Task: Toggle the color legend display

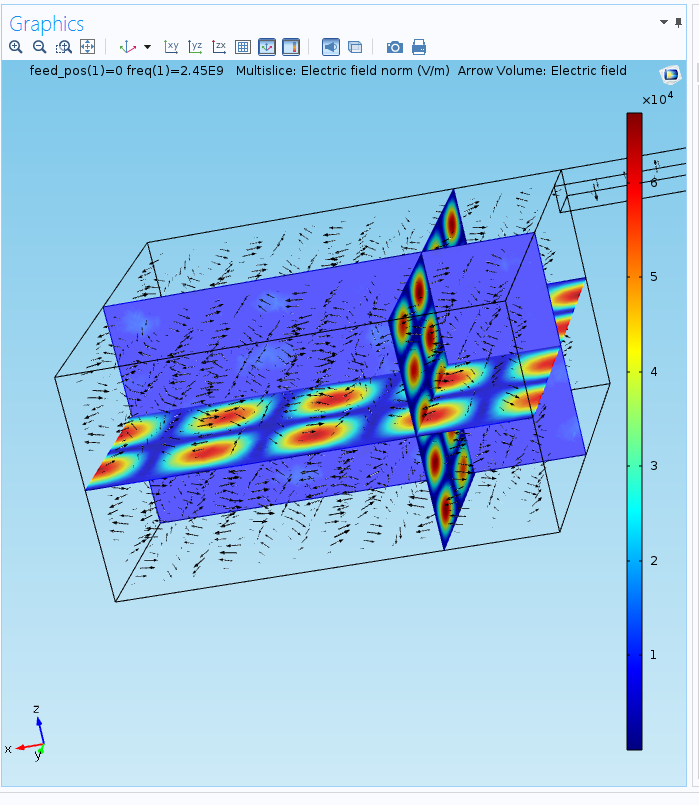Action: click(291, 47)
